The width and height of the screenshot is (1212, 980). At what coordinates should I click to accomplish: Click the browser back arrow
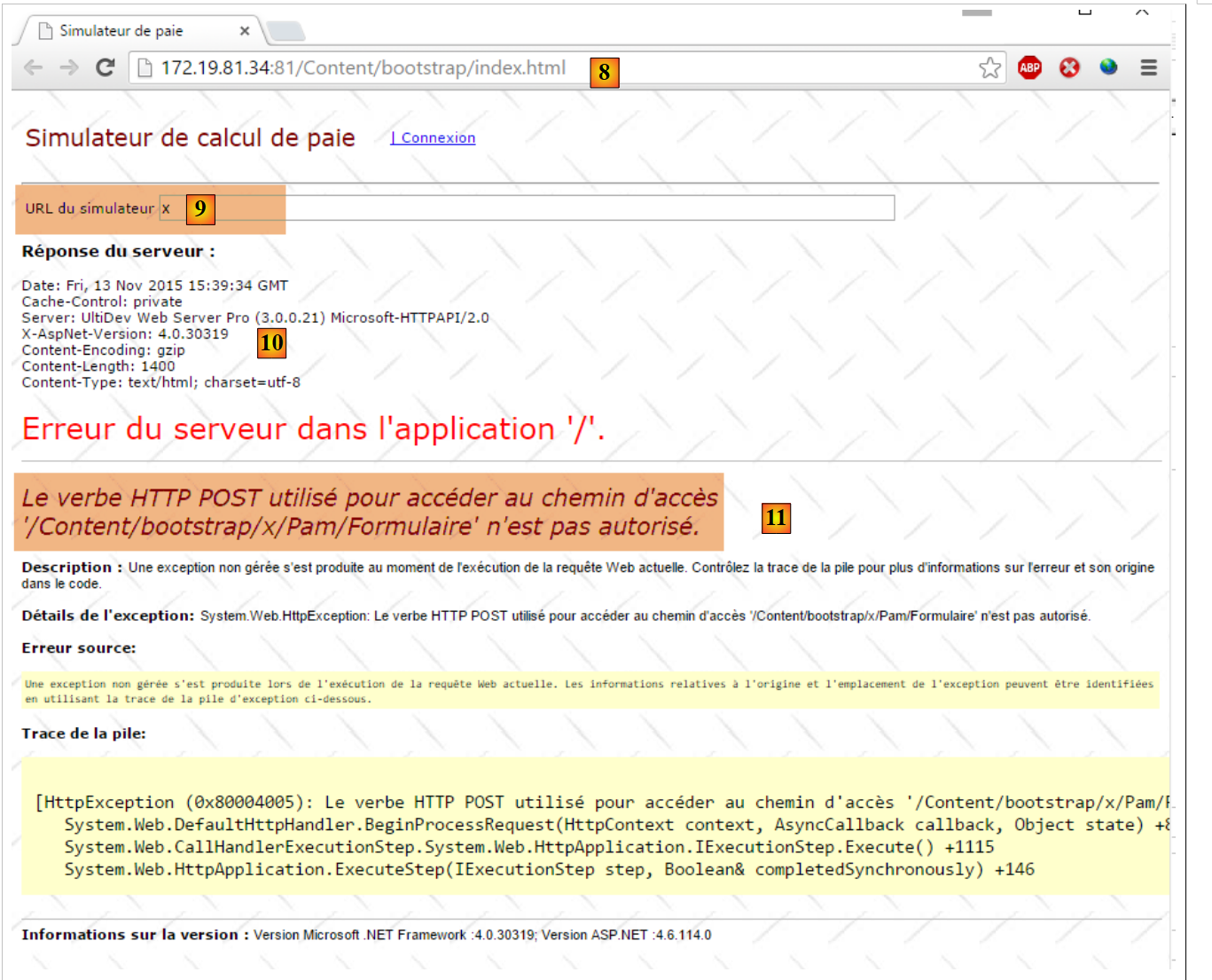[33, 67]
